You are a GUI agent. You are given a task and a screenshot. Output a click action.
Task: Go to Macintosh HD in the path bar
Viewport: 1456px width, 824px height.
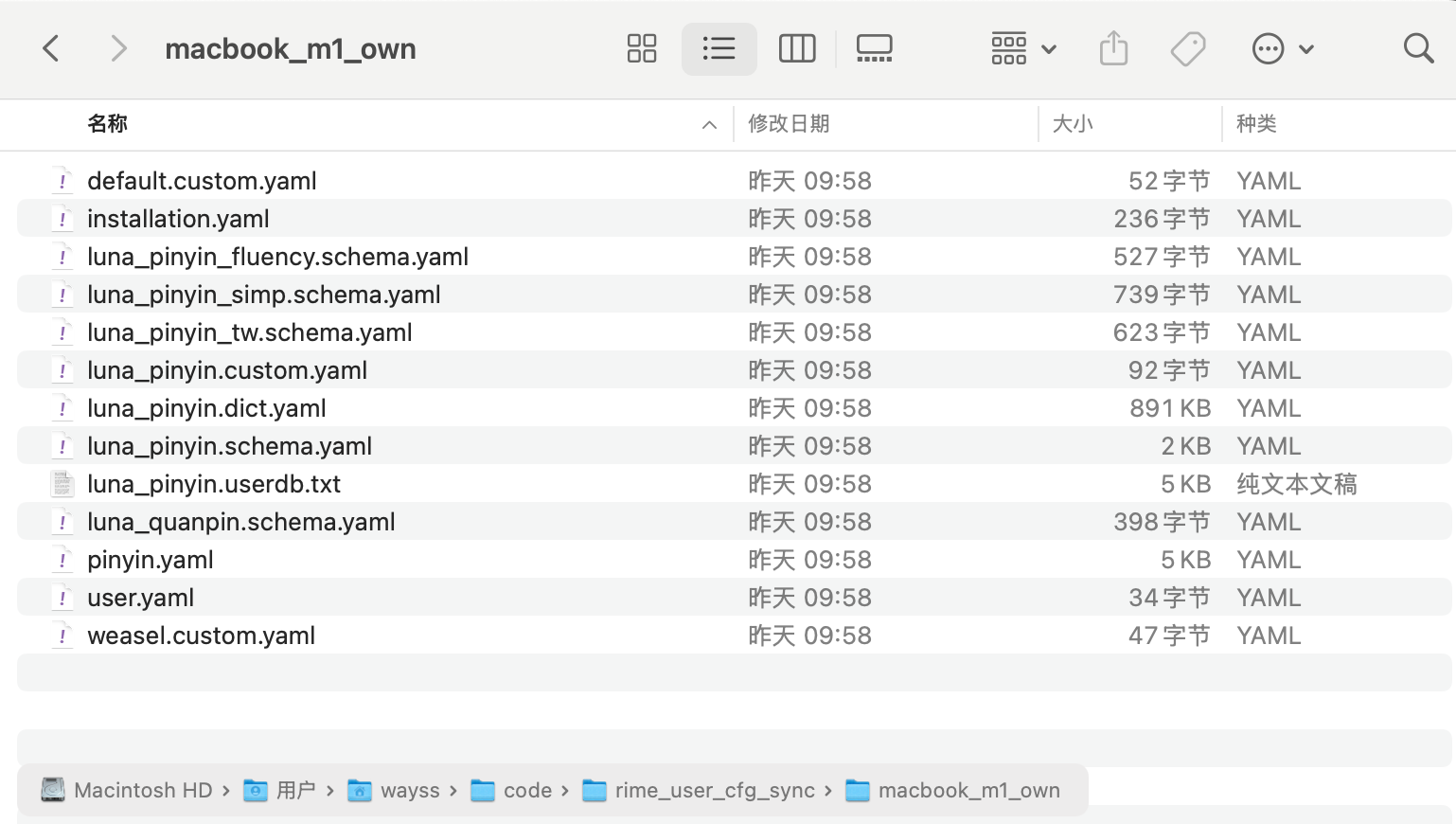click(x=127, y=790)
